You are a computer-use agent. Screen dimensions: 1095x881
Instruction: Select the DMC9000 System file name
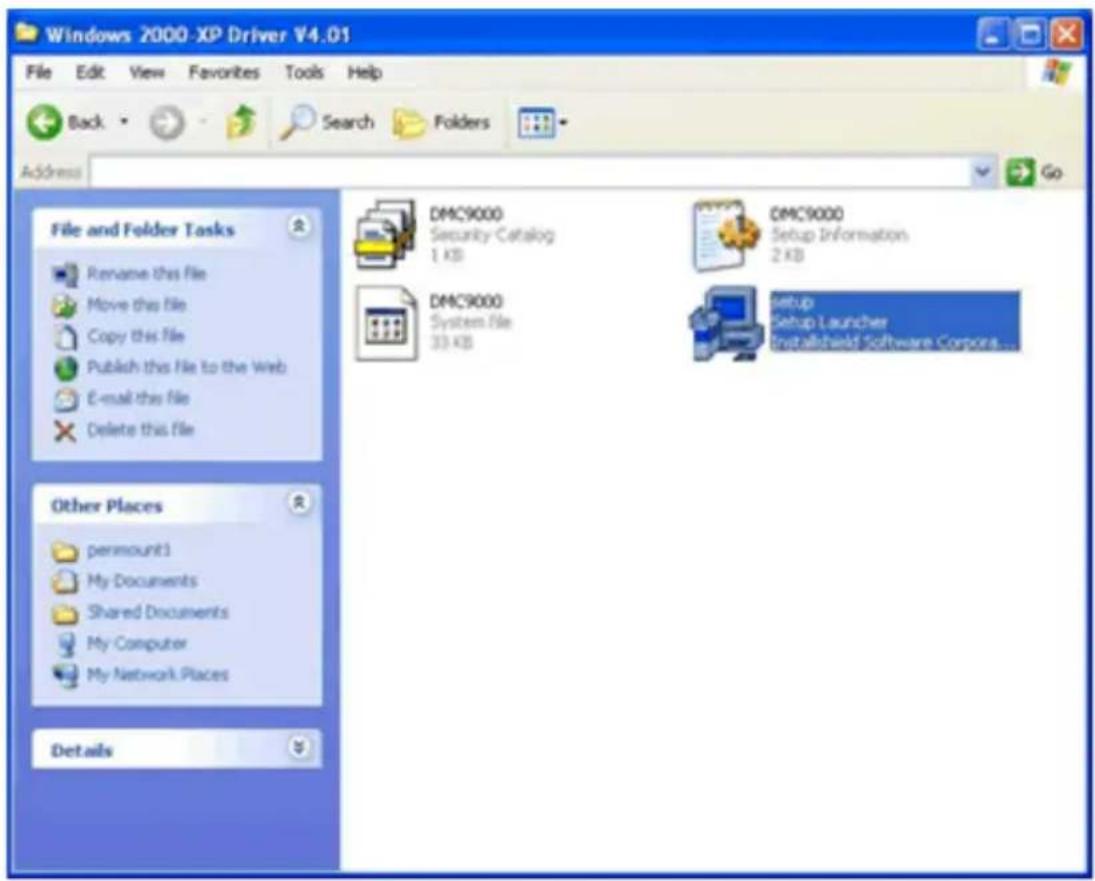coord(465,302)
